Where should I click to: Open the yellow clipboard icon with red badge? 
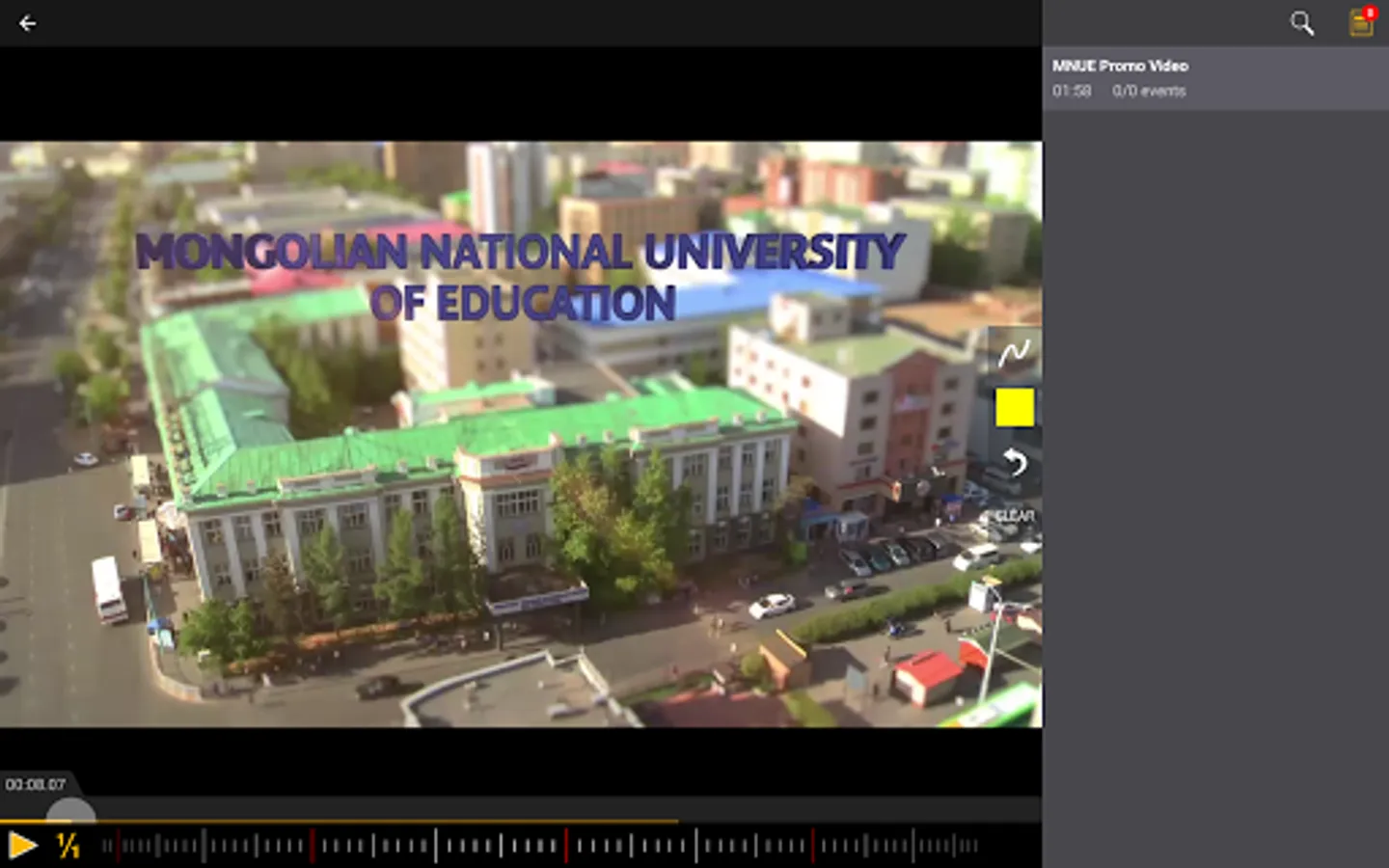(1362, 21)
